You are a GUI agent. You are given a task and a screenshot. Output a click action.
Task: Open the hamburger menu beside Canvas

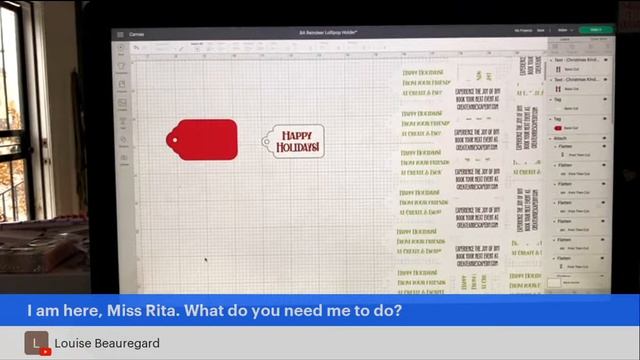click(x=120, y=35)
